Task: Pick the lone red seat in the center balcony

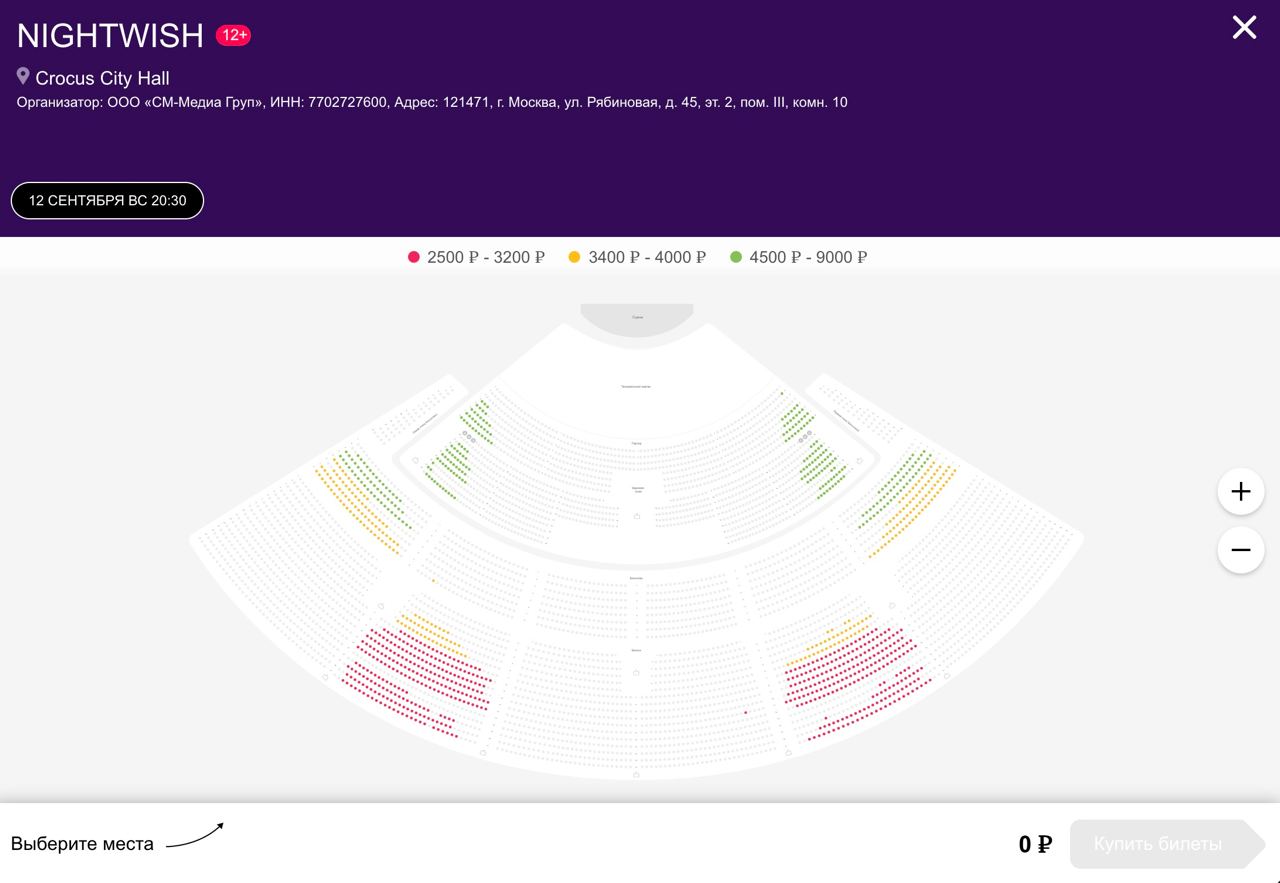Action: click(746, 712)
